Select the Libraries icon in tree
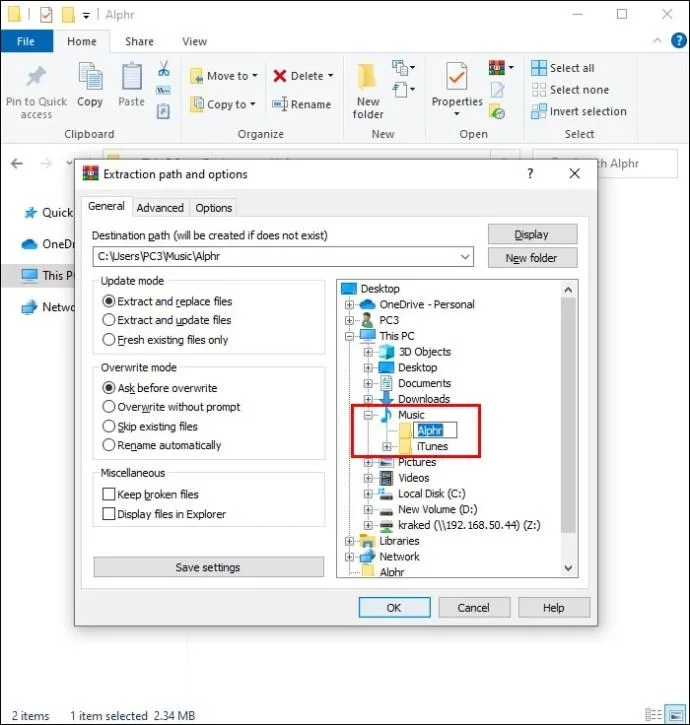Screen dimensions: 690x725 (367, 541)
